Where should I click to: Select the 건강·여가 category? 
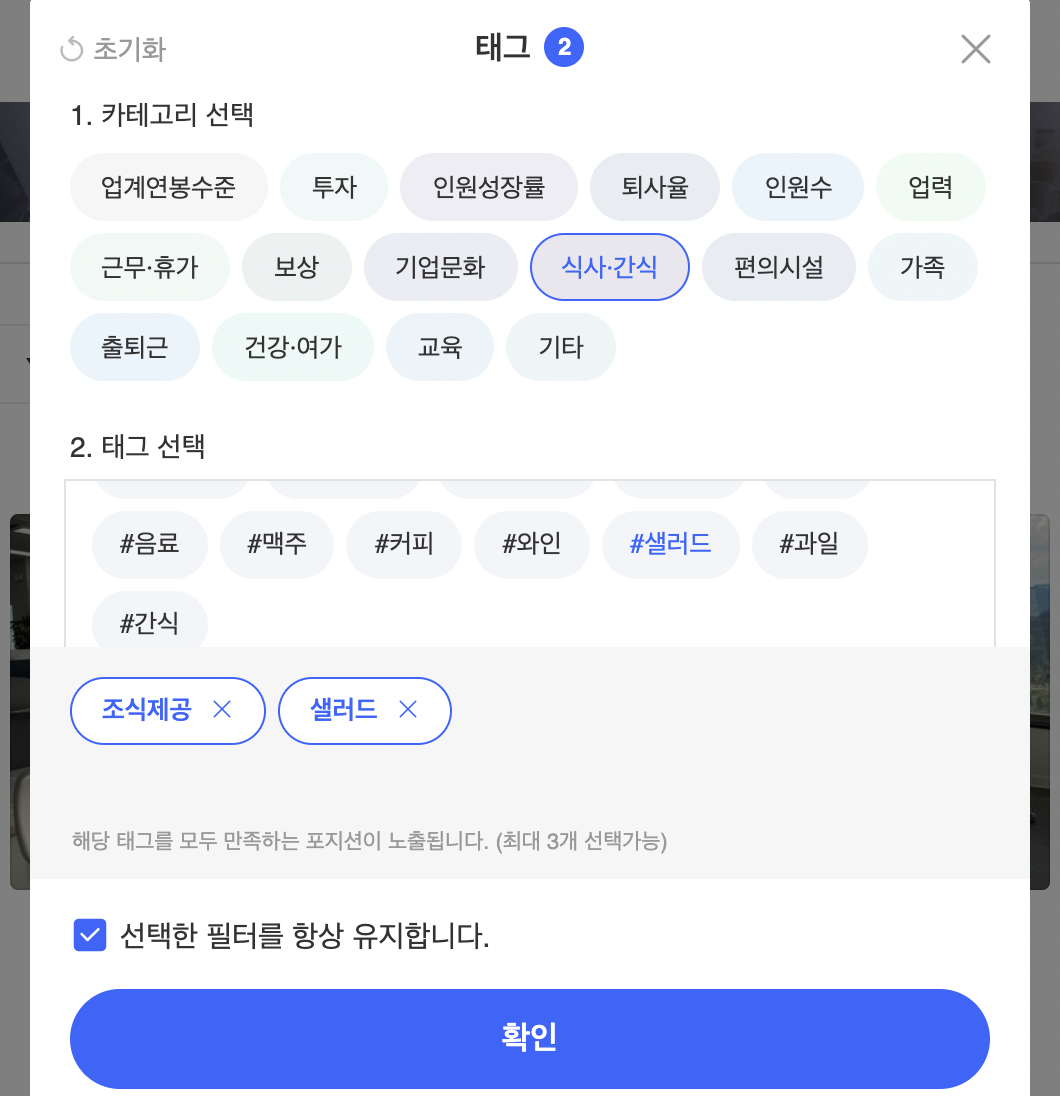pos(293,347)
